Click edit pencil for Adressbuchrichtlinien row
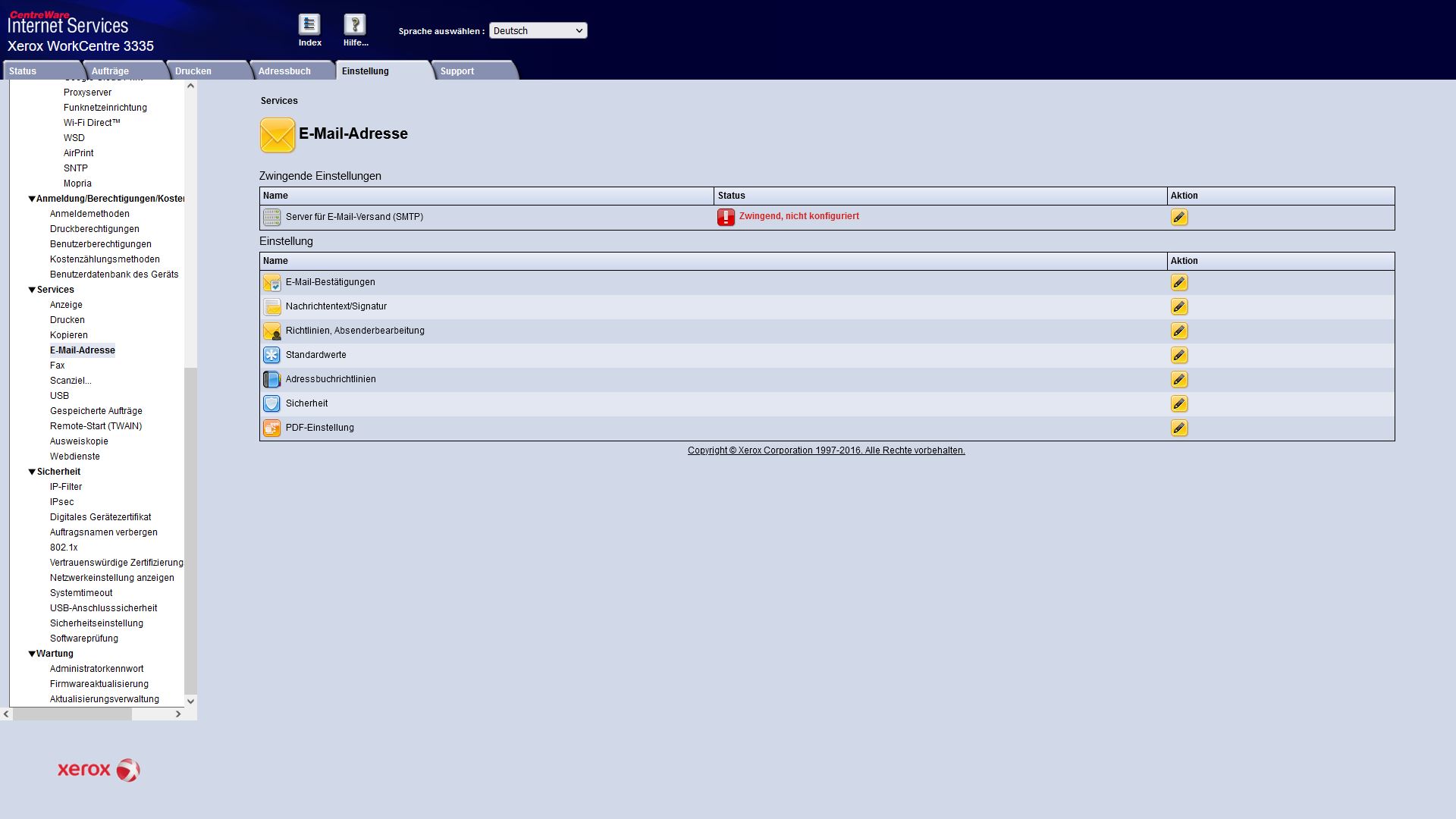This screenshot has height=819, width=1456. (1178, 380)
